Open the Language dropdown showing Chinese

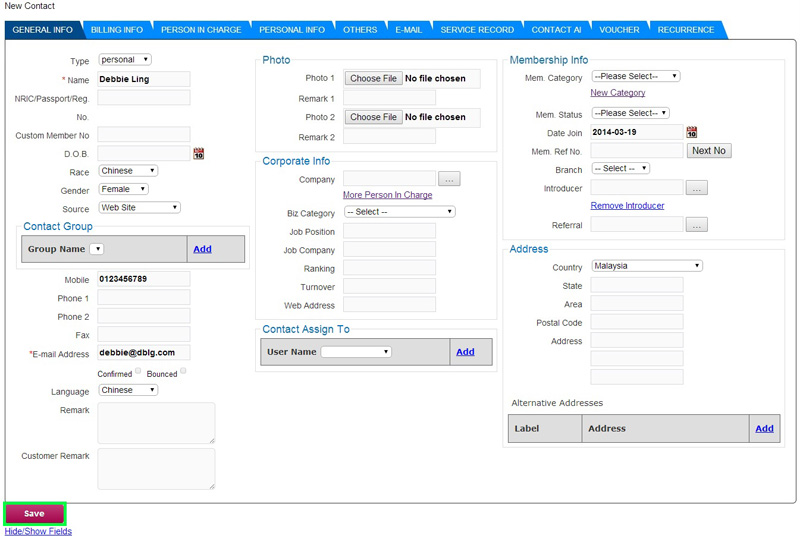pyautogui.click(x=128, y=390)
